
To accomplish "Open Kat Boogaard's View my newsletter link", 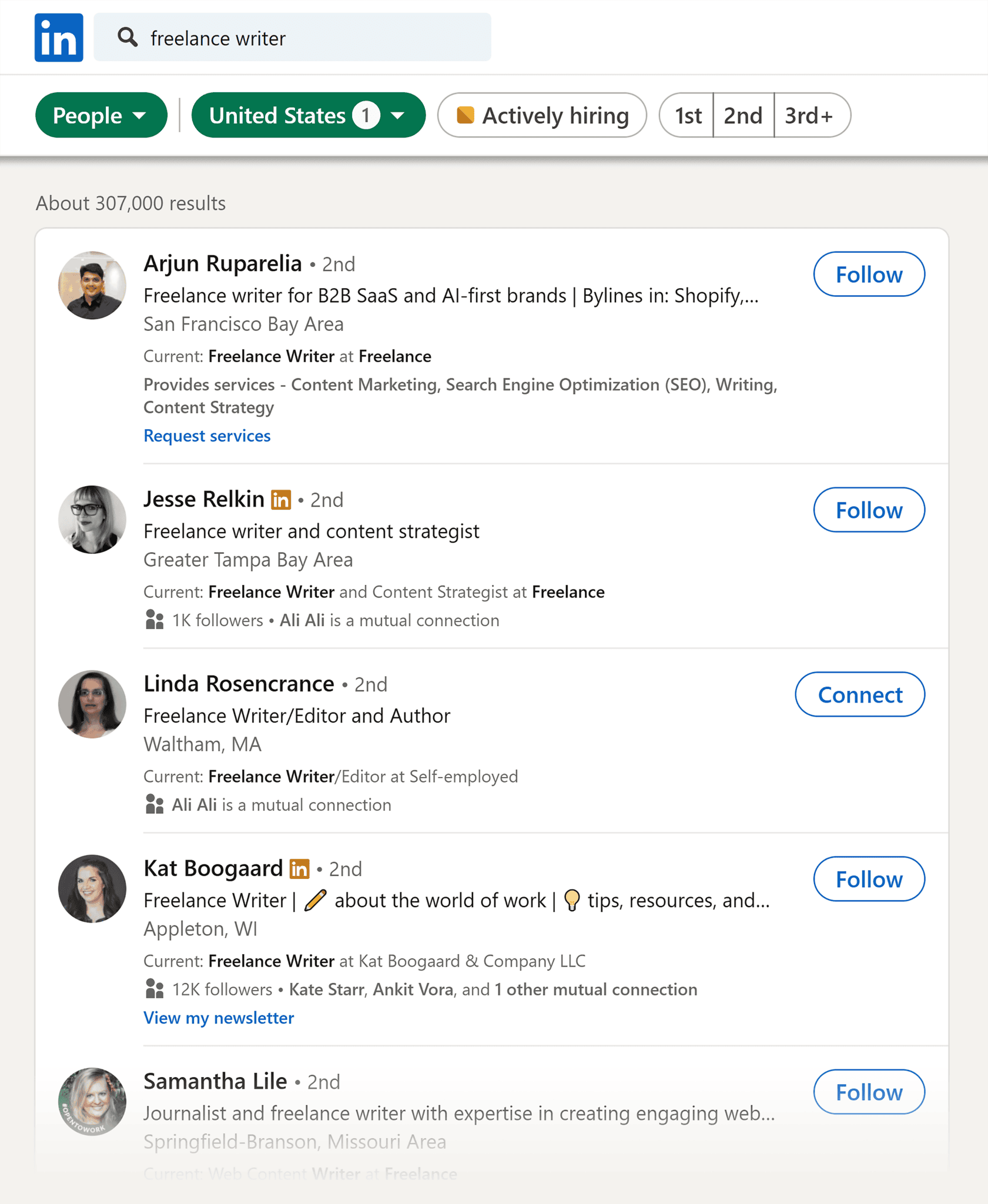I will [219, 1018].
